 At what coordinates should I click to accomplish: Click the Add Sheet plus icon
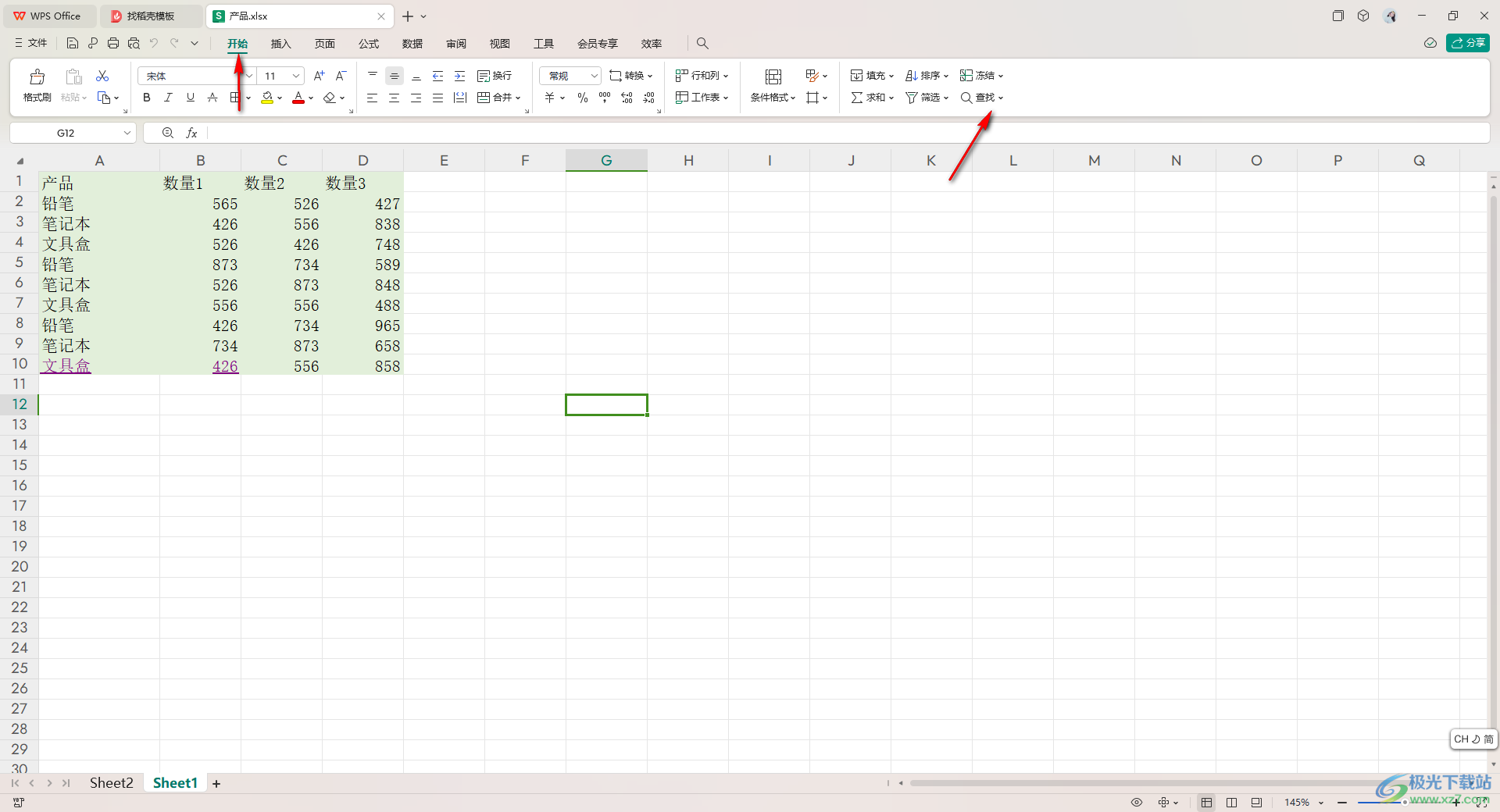[x=216, y=783]
